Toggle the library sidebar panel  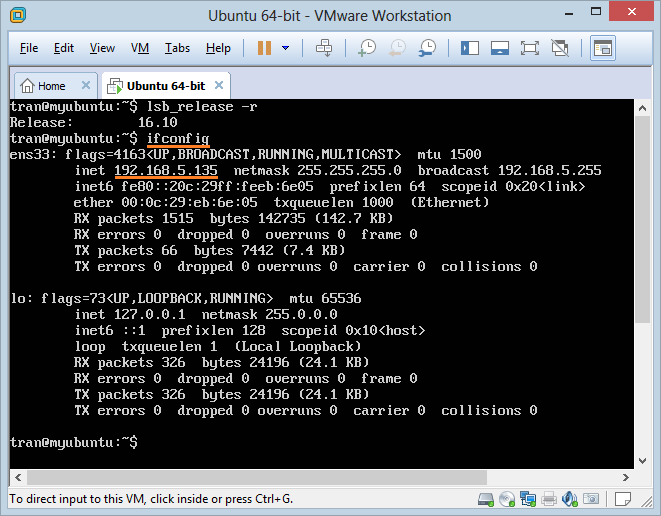point(470,48)
